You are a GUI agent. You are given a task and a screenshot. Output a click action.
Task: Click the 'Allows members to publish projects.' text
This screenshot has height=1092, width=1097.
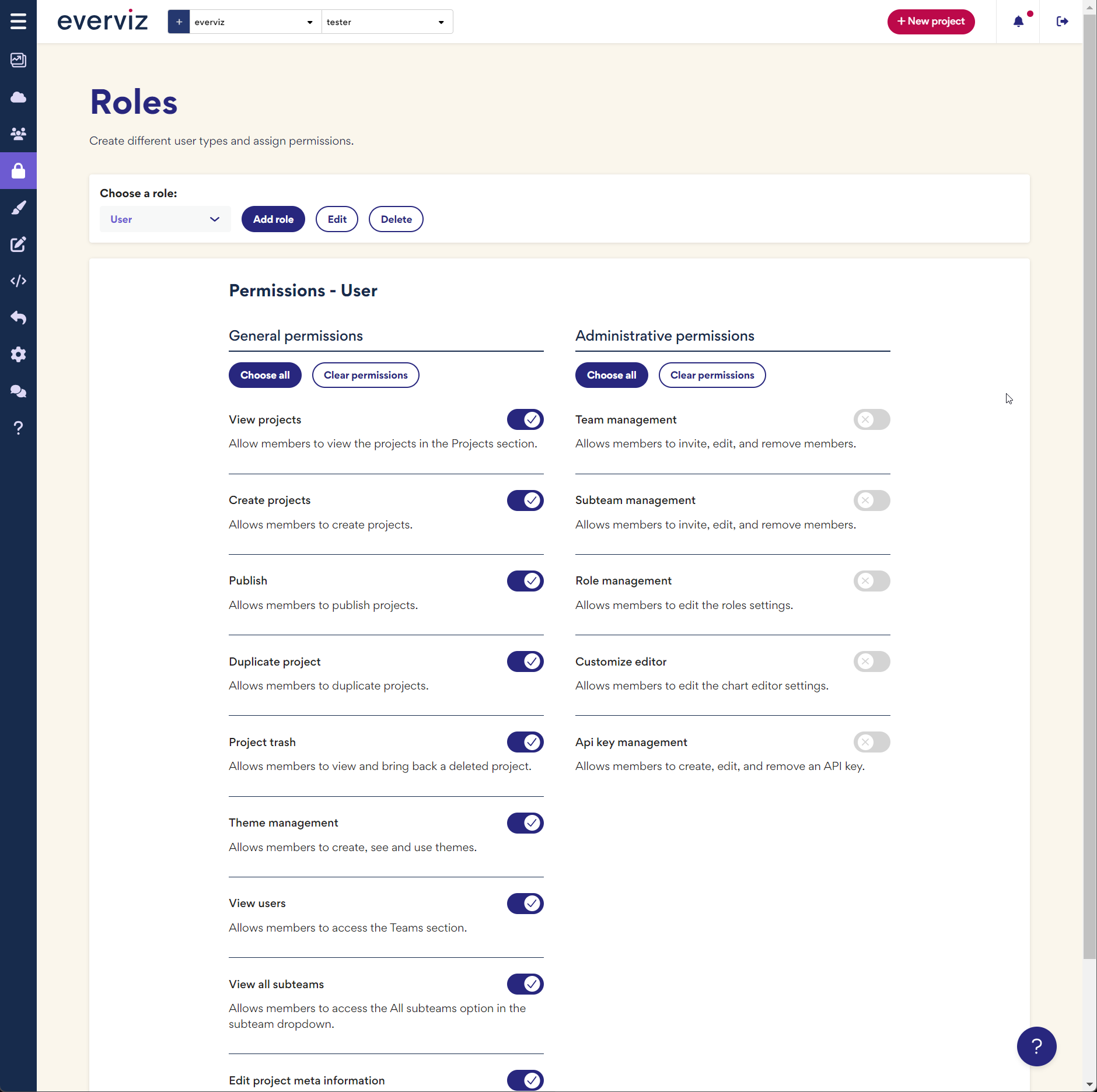point(323,605)
